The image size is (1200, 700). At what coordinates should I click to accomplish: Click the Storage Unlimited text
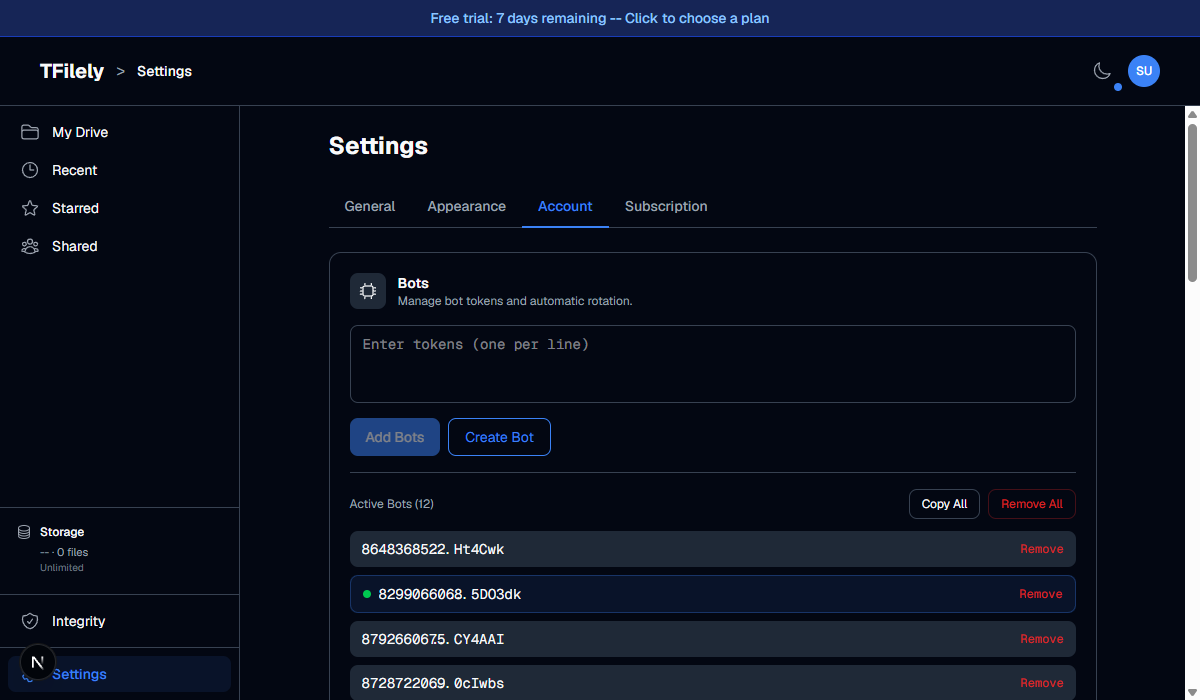pyautogui.click(x=62, y=568)
